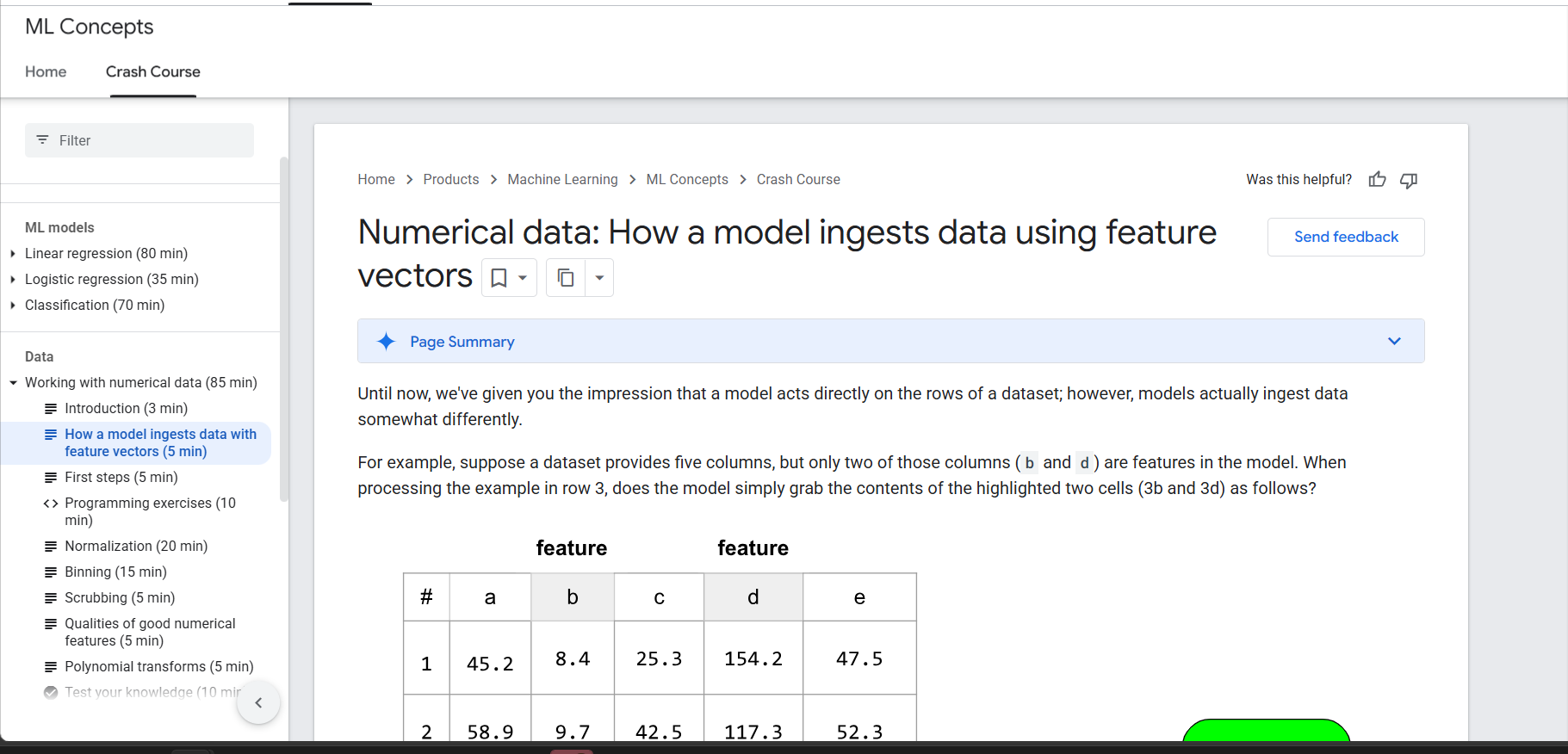Open Products breadcrumb link

pos(451,179)
